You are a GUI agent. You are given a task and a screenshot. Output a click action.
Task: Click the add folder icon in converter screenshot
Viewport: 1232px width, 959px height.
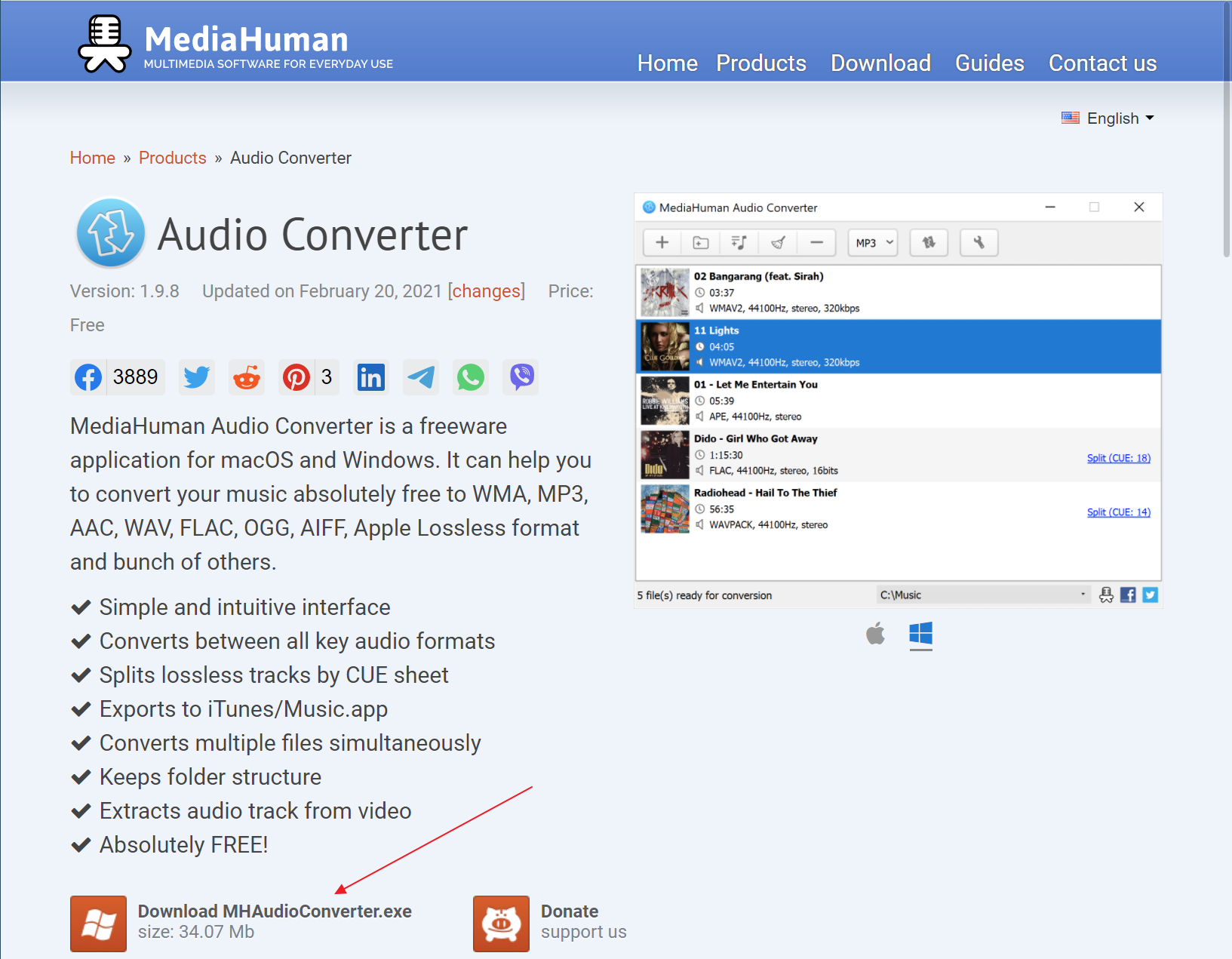click(701, 242)
